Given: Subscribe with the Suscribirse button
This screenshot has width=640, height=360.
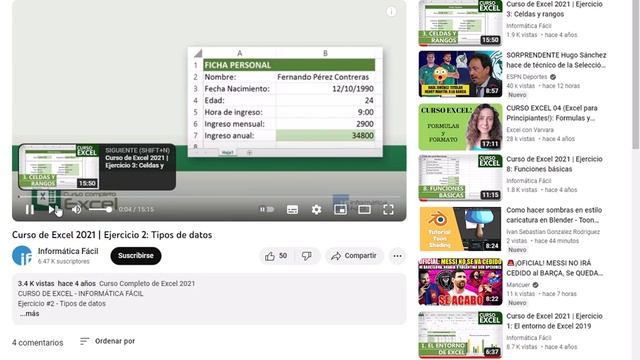Looking at the screenshot, I should [x=136, y=256].
